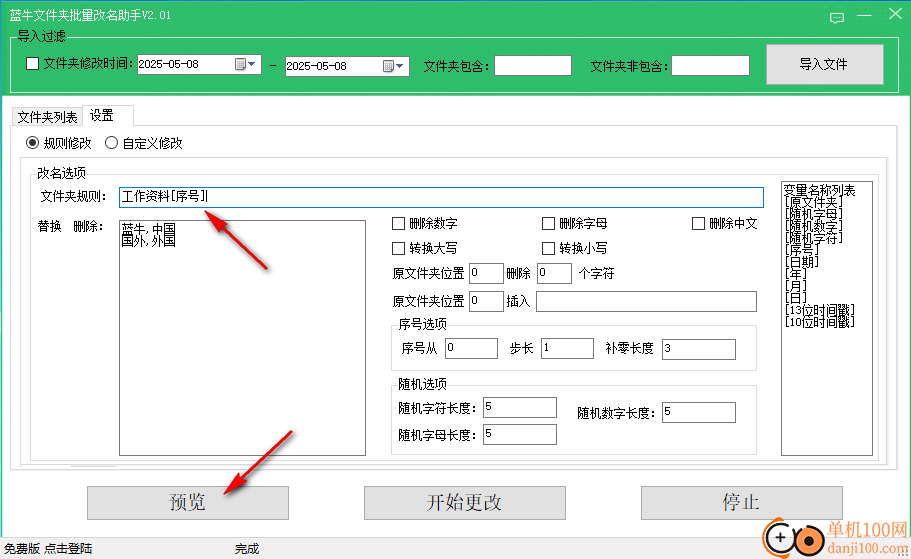Viewport: 911px width, 559px height.
Task: Click the 随机字母长度 field
Action: tap(519, 434)
